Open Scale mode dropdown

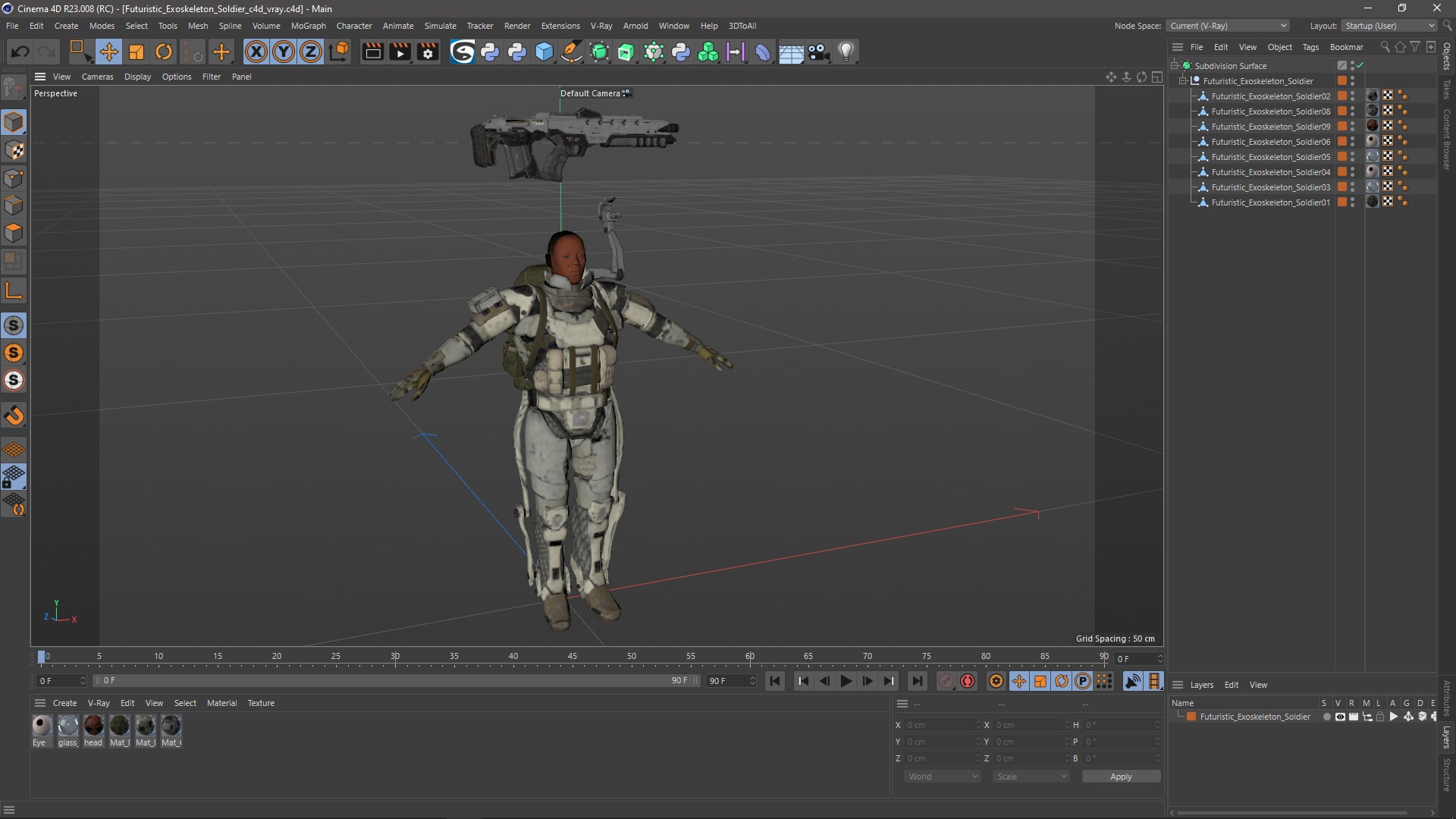pyautogui.click(x=1031, y=777)
